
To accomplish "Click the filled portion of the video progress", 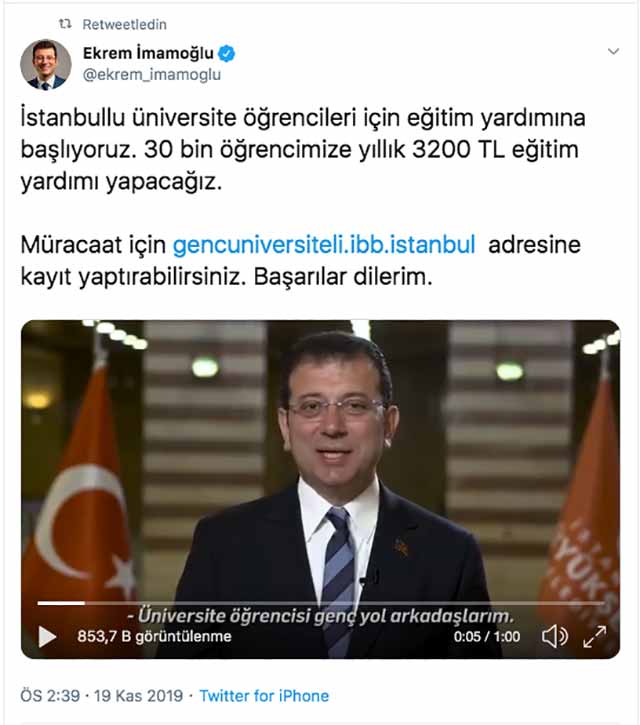I will tap(61, 603).
